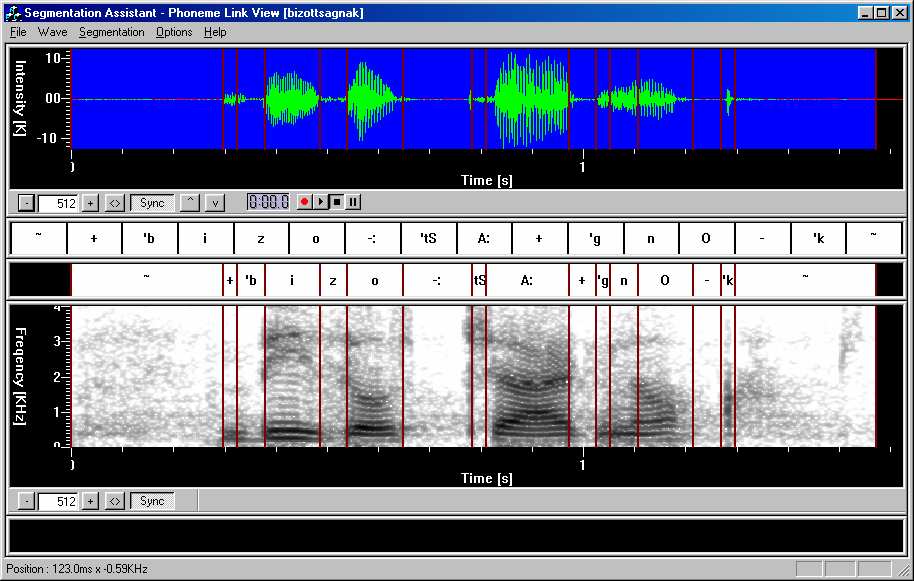Select the -: phoneme in upper phoneme row
This screenshot has width=914, height=581.
(x=372, y=238)
